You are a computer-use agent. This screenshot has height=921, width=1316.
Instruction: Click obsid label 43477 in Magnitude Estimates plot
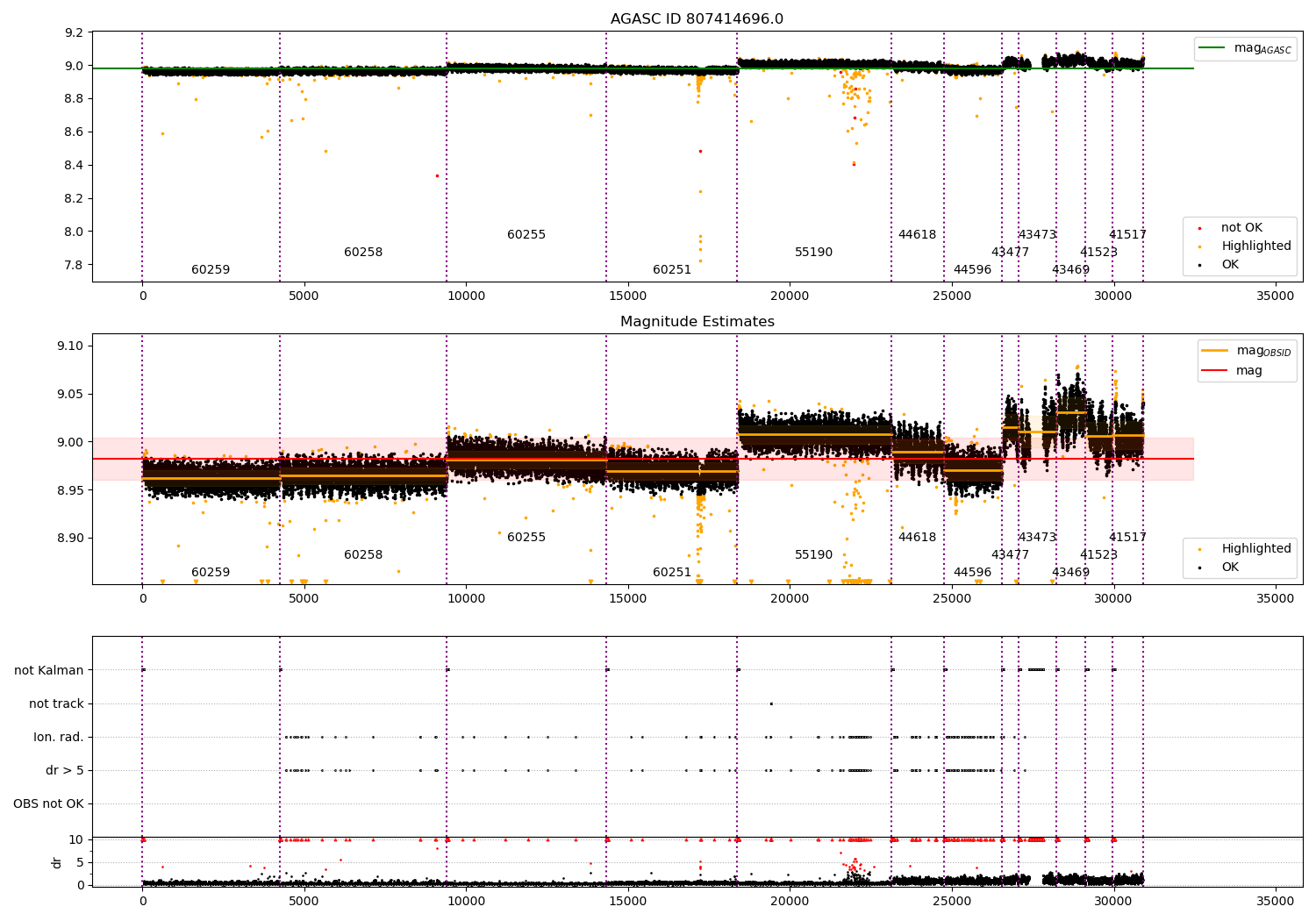tap(1010, 555)
